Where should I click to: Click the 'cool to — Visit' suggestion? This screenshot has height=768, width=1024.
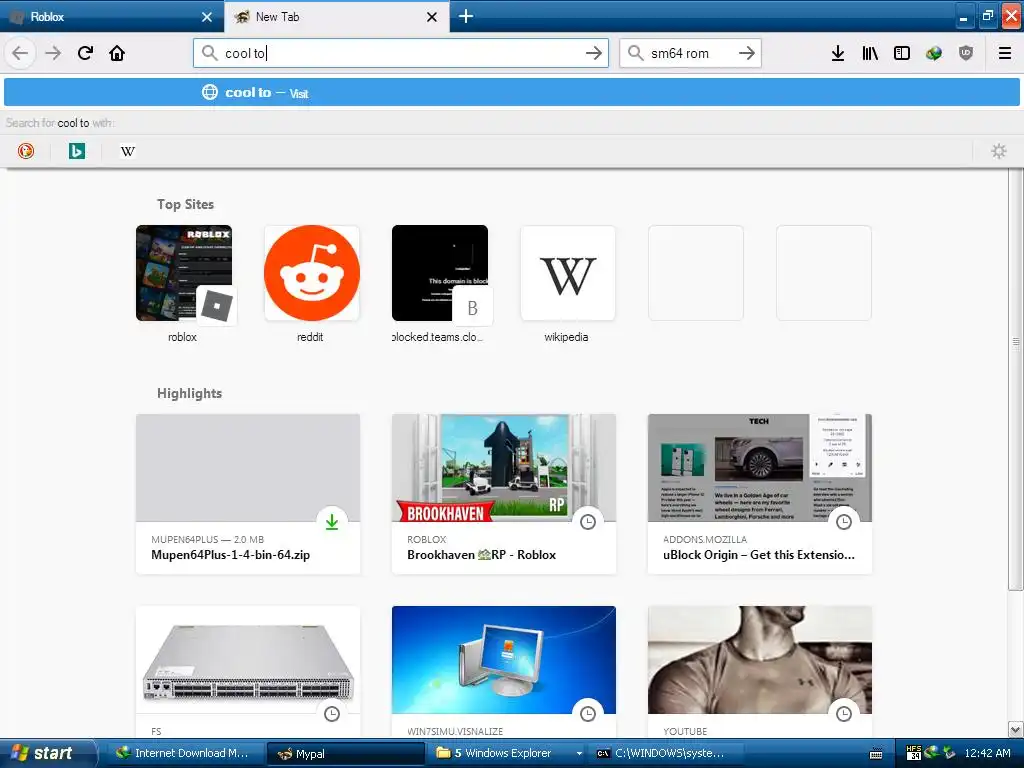pyautogui.click(x=511, y=92)
